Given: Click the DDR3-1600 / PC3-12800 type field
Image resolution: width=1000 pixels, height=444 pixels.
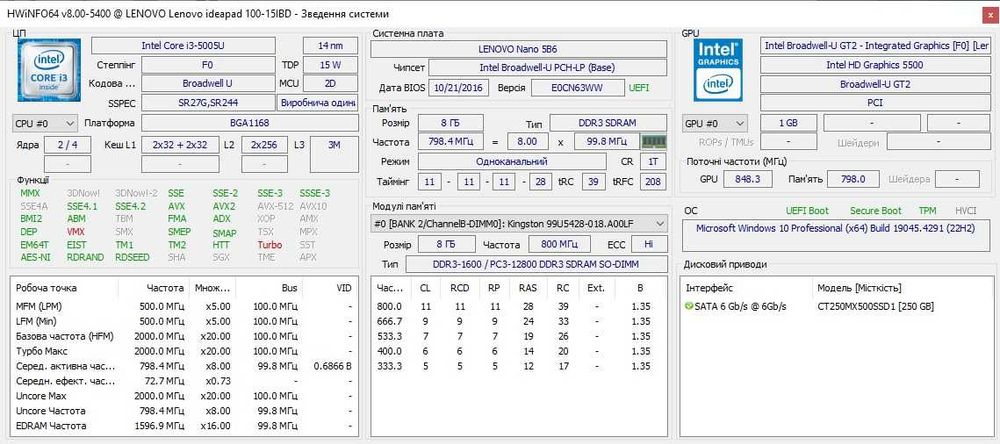Looking at the screenshot, I should 536,264.
